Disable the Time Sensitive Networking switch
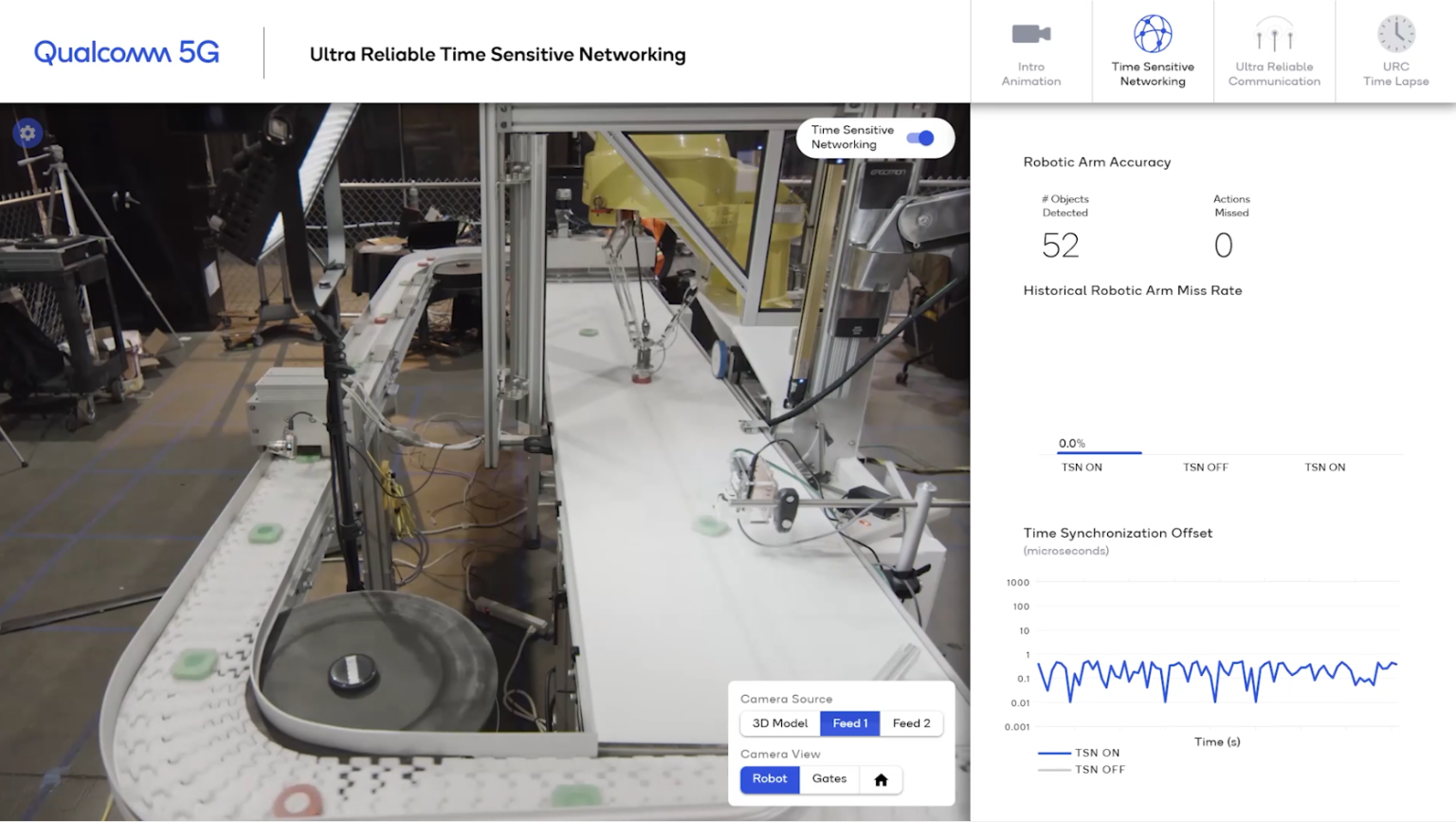The height and width of the screenshot is (822, 1456). (x=919, y=138)
